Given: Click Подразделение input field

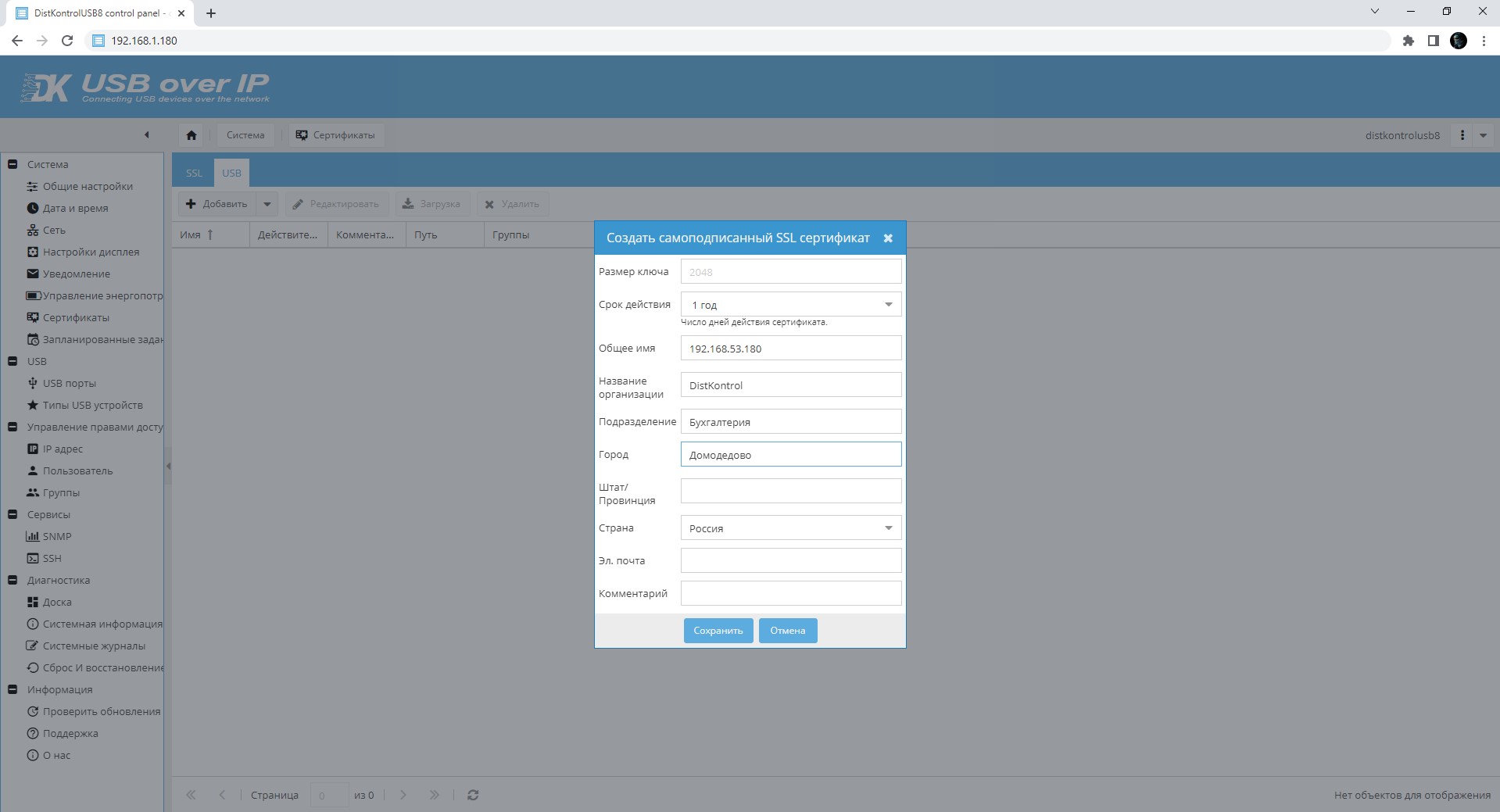Looking at the screenshot, I should coord(791,422).
